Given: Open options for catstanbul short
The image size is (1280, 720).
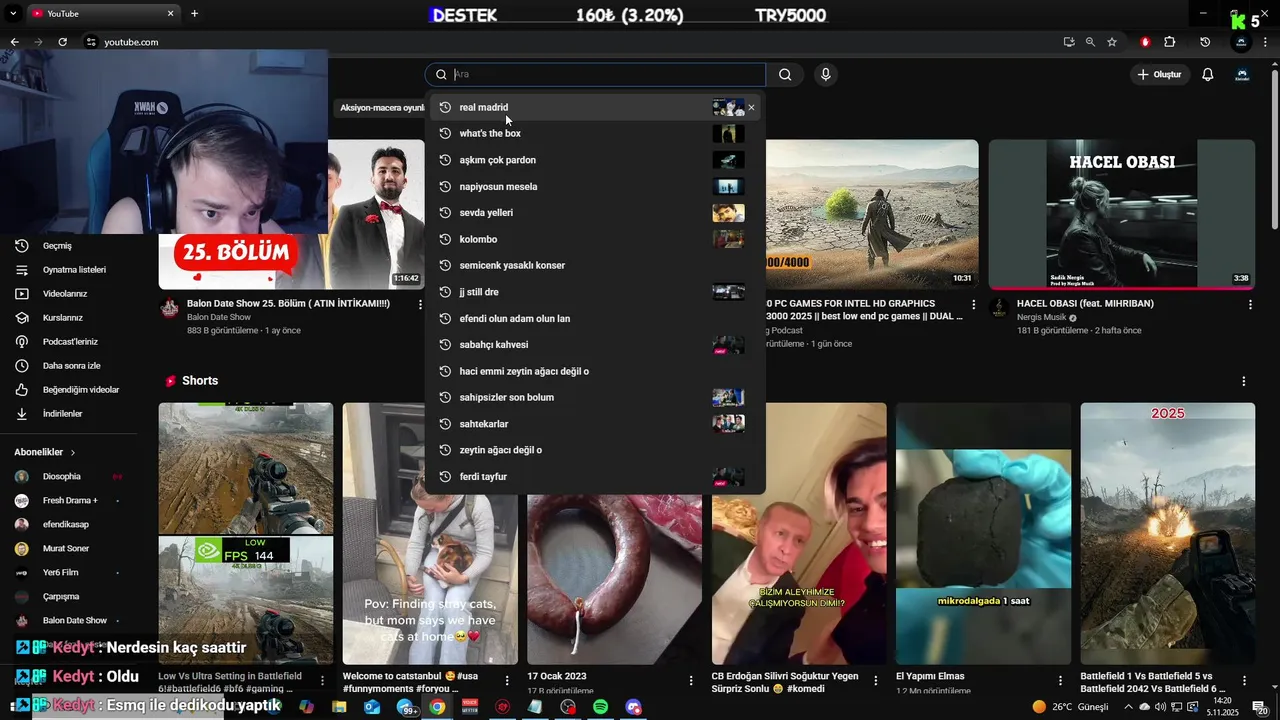Looking at the screenshot, I should coord(507,680).
